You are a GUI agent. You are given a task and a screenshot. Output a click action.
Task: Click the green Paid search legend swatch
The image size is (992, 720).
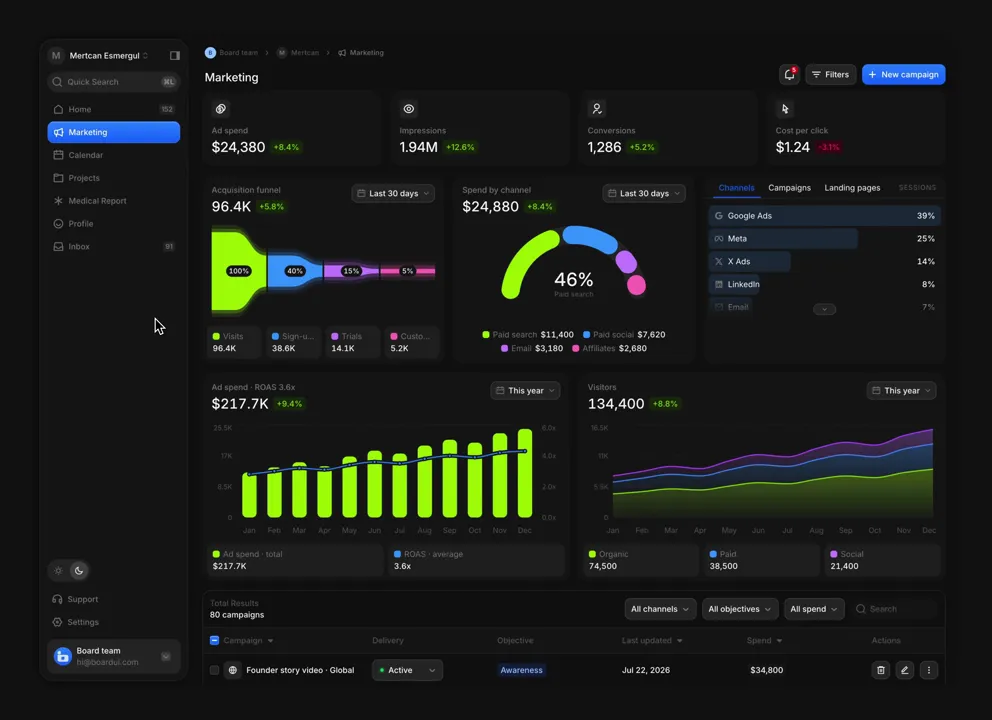click(486, 335)
